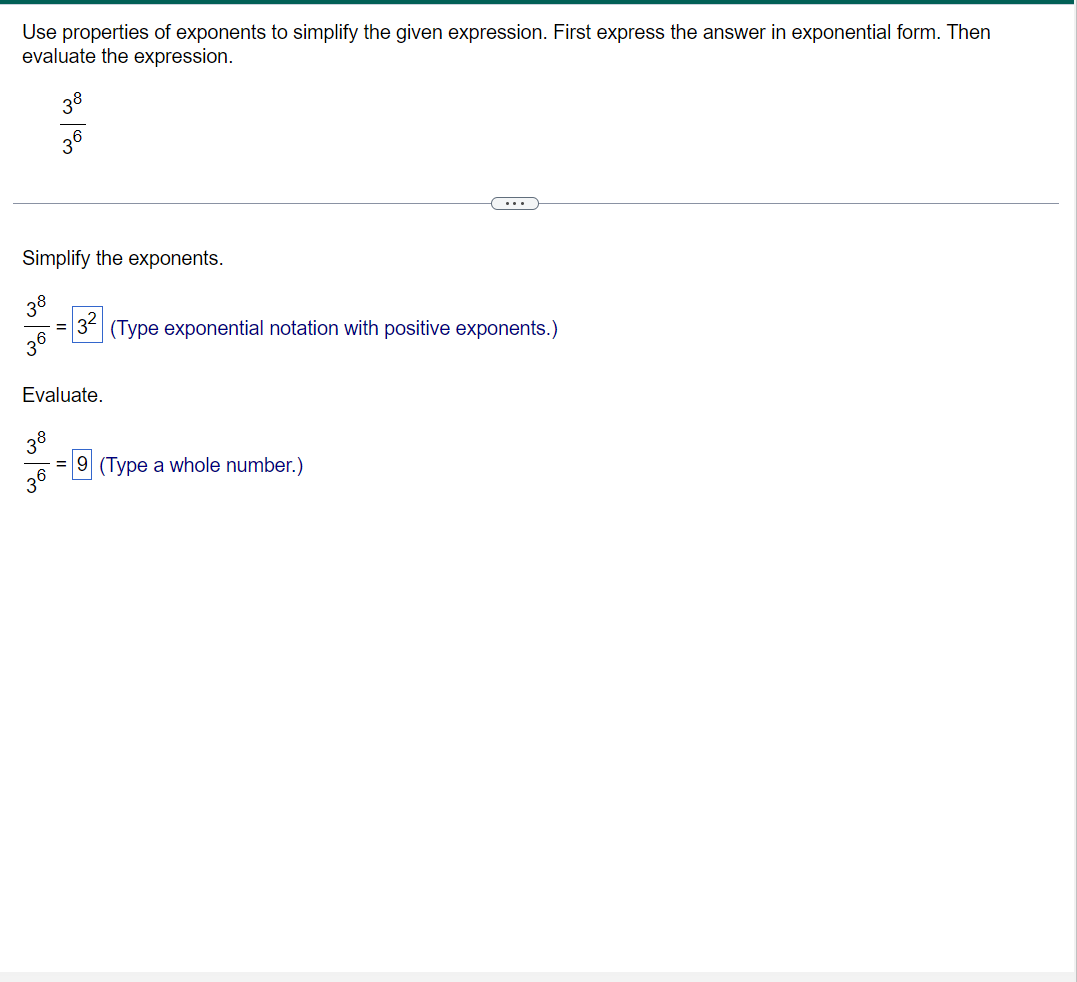Click the exponential form answer box to edit
The height and width of the screenshot is (982, 1077).
pos(86,325)
